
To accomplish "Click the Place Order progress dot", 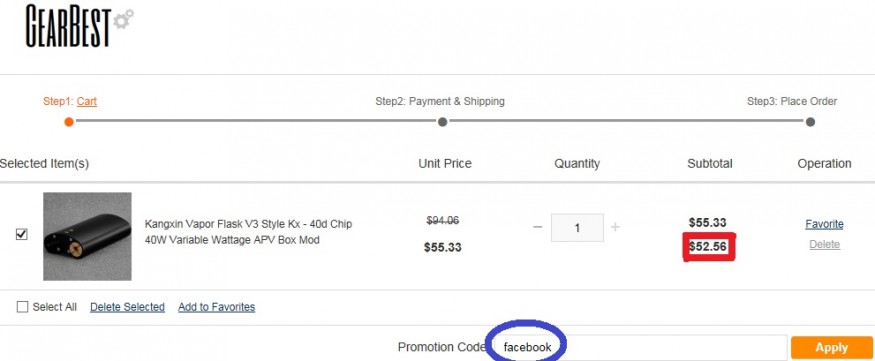I will tap(810, 122).
